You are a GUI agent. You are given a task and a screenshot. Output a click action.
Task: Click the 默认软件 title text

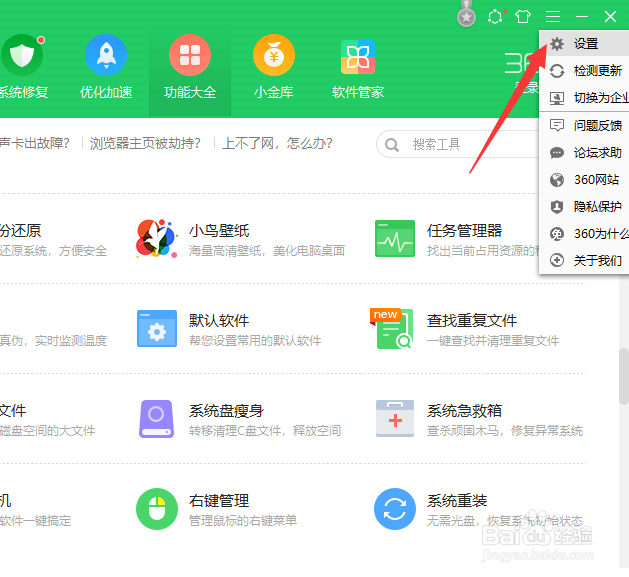click(219, 321)
